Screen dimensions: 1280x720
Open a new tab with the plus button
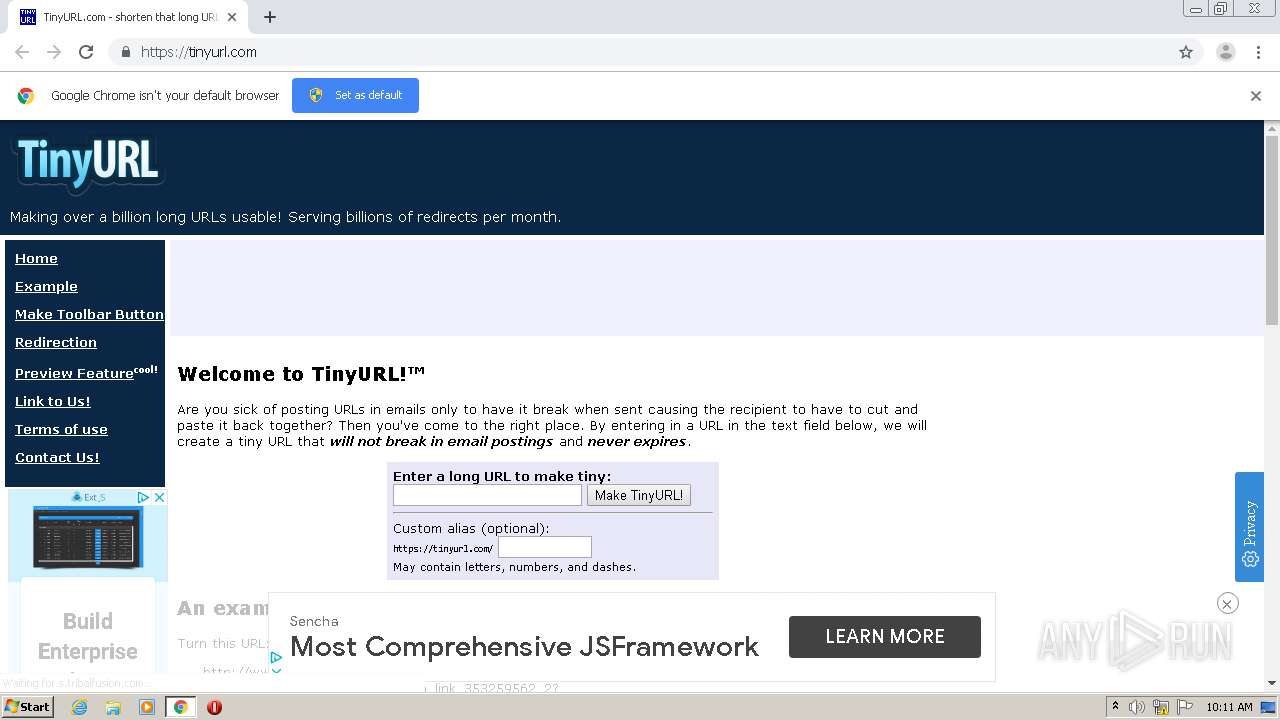pos(270,17)
